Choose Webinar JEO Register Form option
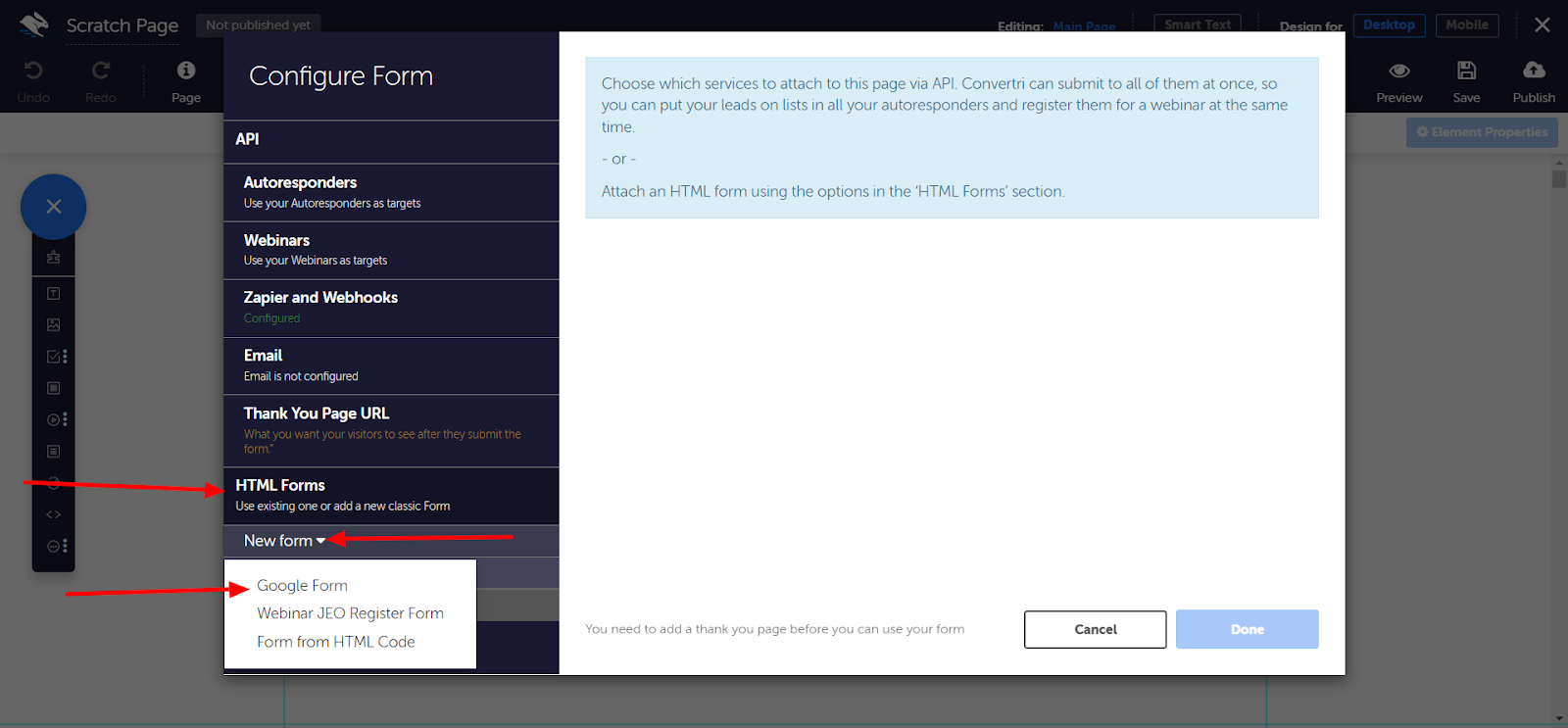 pyautogui.click(x=350, y=613)
